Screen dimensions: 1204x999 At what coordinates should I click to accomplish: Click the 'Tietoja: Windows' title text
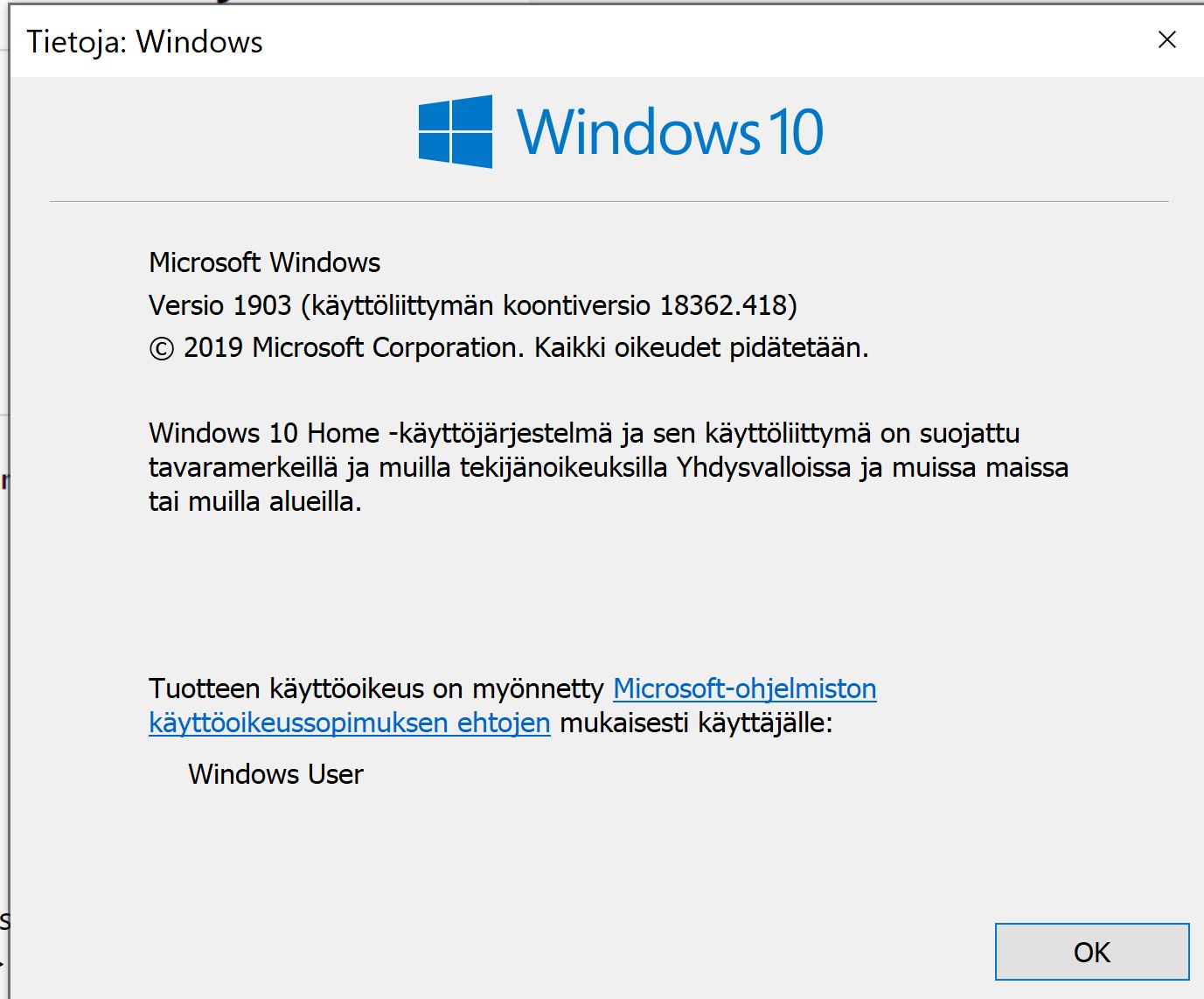click(x=144, y=42)
